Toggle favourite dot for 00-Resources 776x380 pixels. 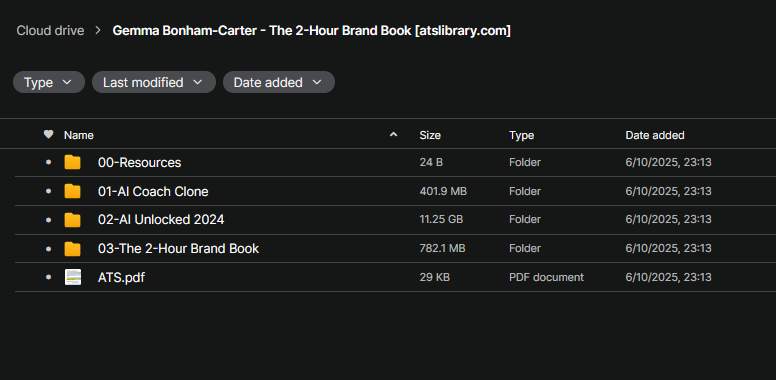[x=48, y=162]
